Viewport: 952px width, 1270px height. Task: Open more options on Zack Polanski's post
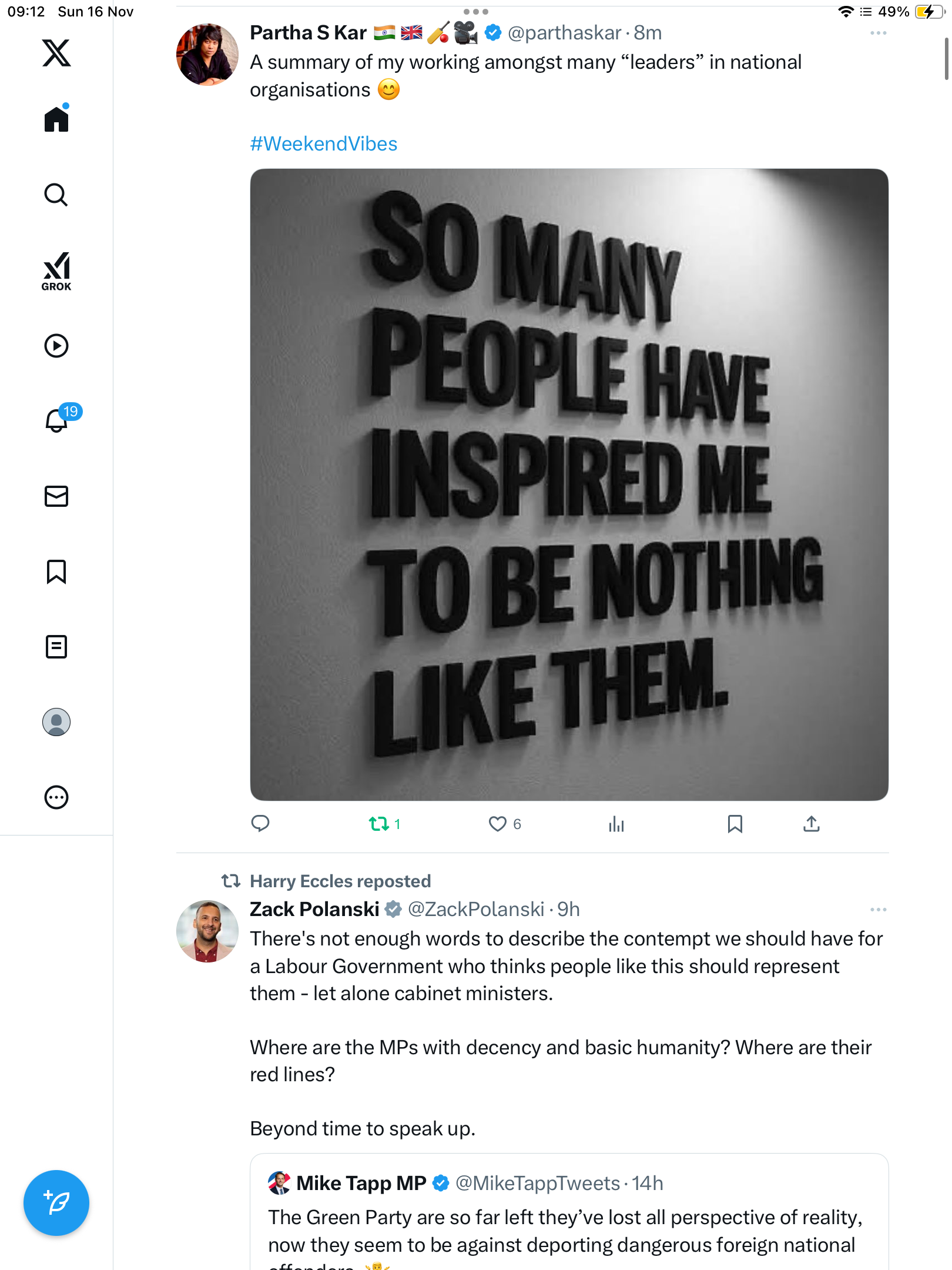(x=878, y=910)
